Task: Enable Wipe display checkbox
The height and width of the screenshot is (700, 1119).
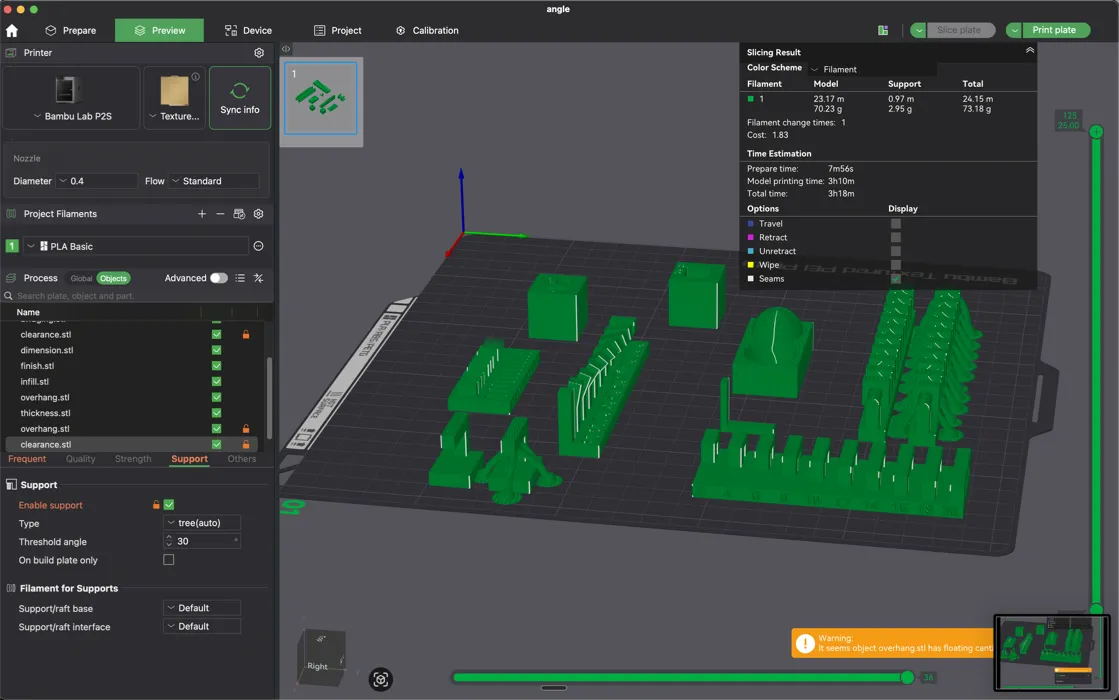Action: click(896, 265)
